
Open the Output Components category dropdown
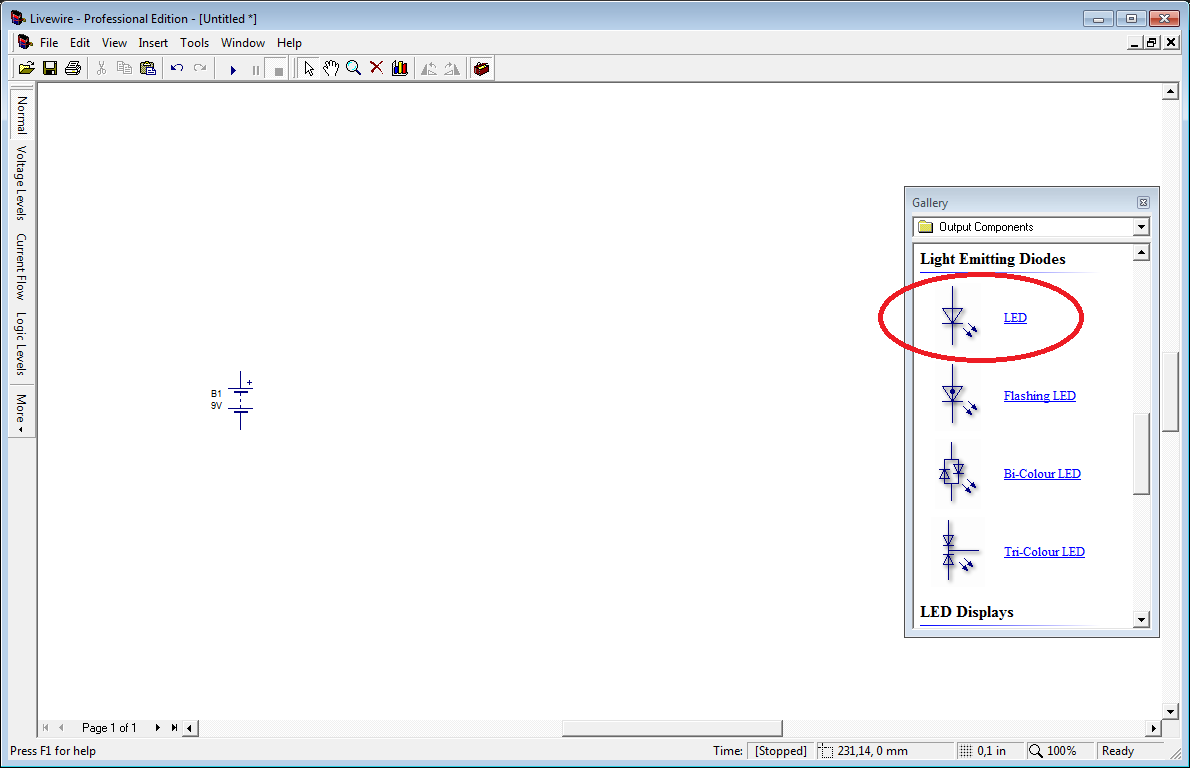point(1141,227)
